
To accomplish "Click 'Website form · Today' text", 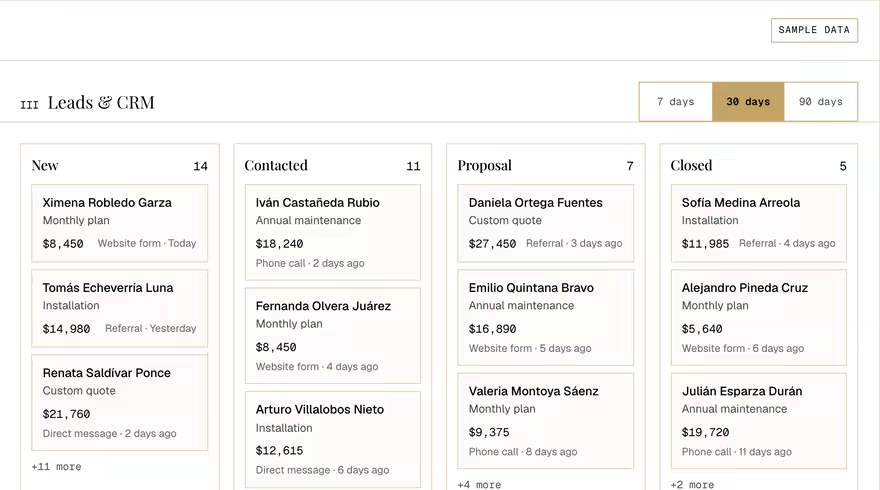I will pyautogui.click(x=147, y=244).
